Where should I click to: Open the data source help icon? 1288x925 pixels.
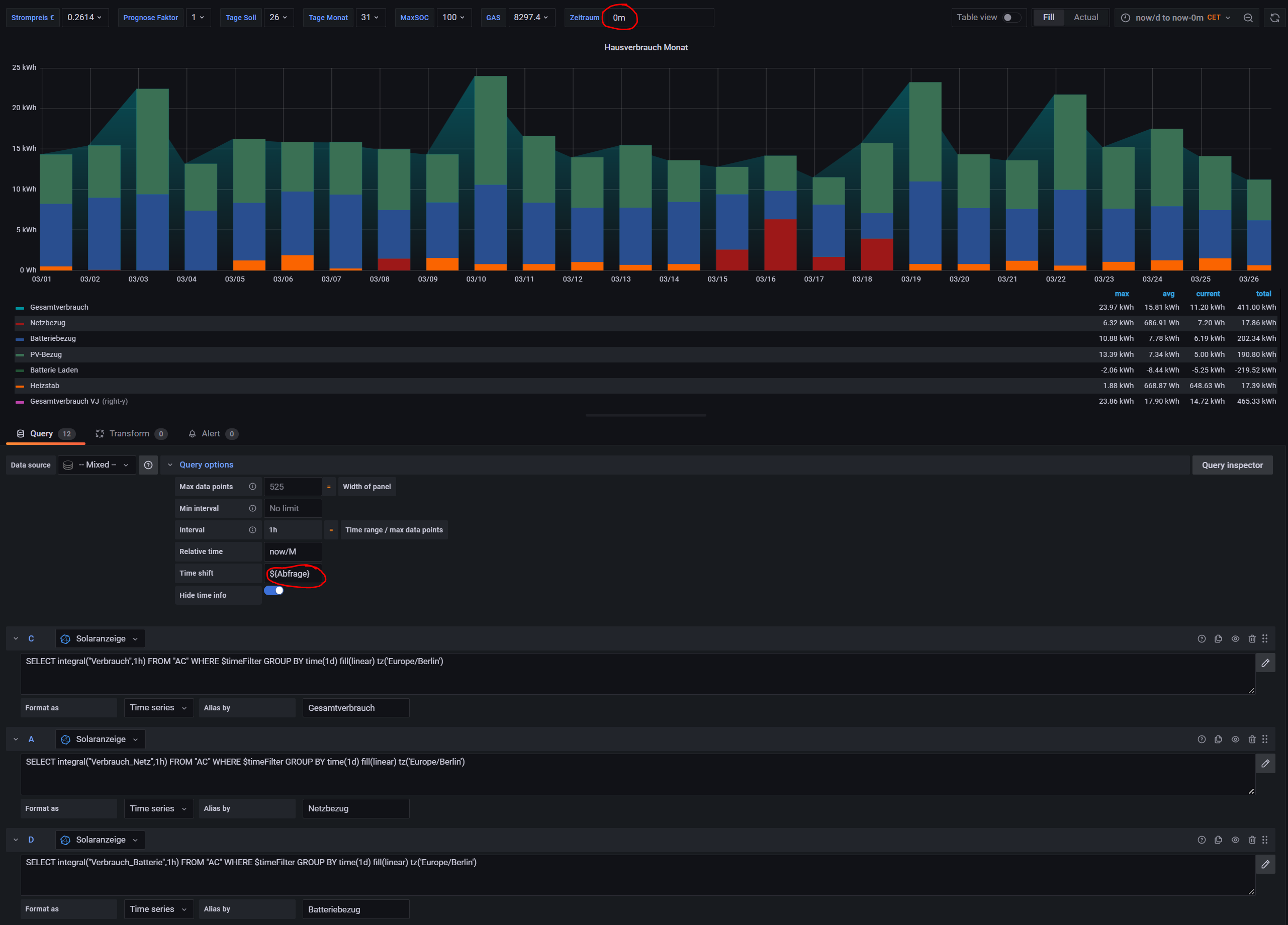click(x=148, y=465)
